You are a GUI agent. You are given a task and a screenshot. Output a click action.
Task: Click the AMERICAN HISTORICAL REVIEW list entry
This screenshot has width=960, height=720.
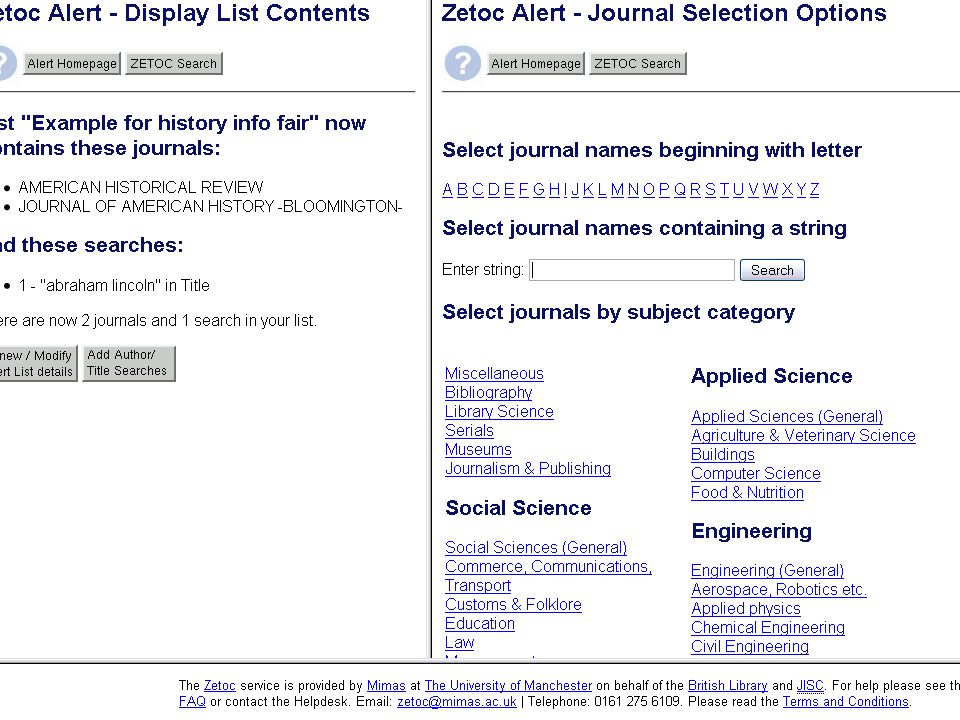click(141, 187)
